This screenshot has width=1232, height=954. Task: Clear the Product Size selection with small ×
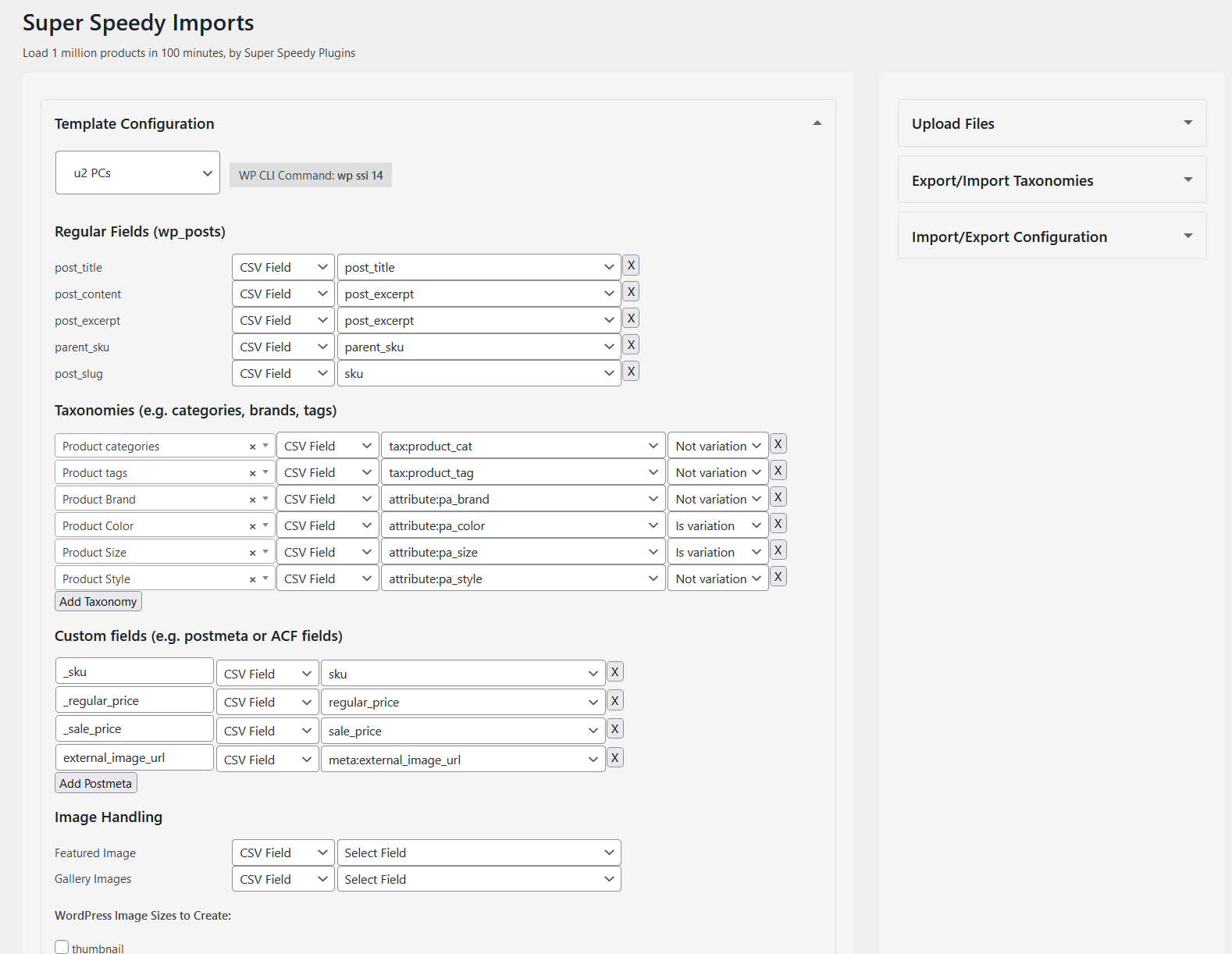tap(252, 554)
